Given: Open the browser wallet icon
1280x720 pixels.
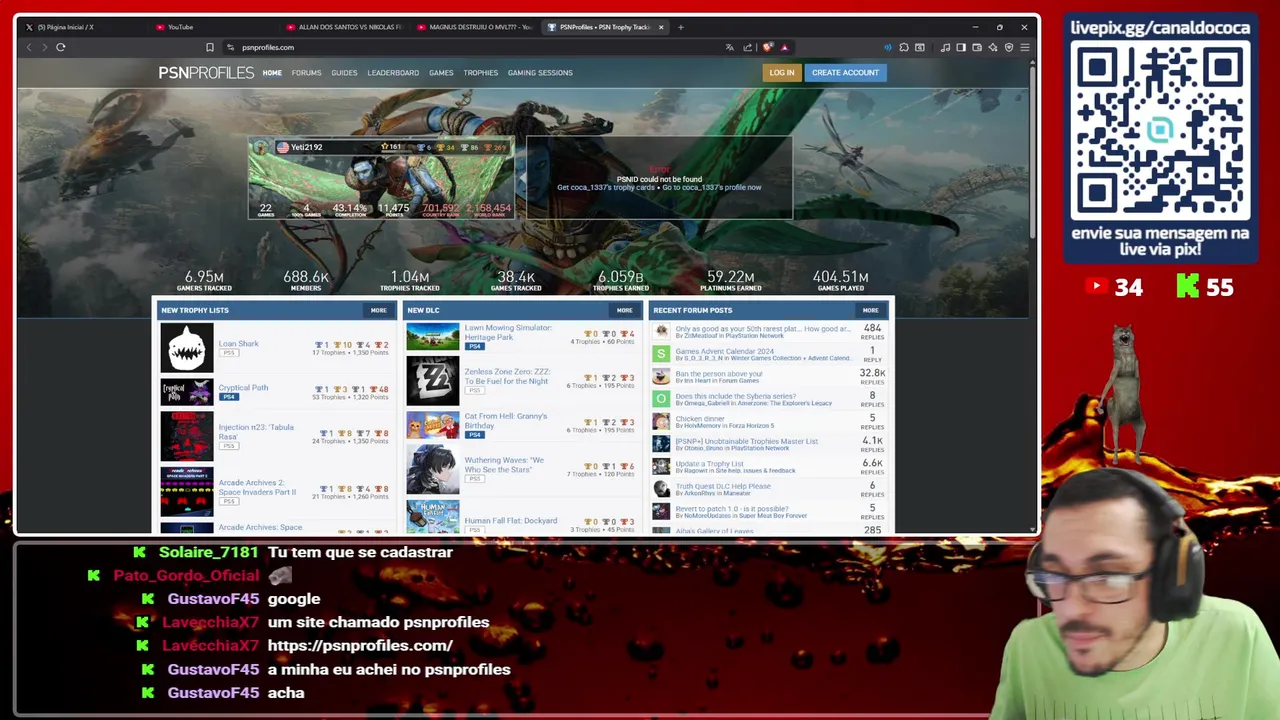Looking at the screenshot, I should (x=977, y=47).
